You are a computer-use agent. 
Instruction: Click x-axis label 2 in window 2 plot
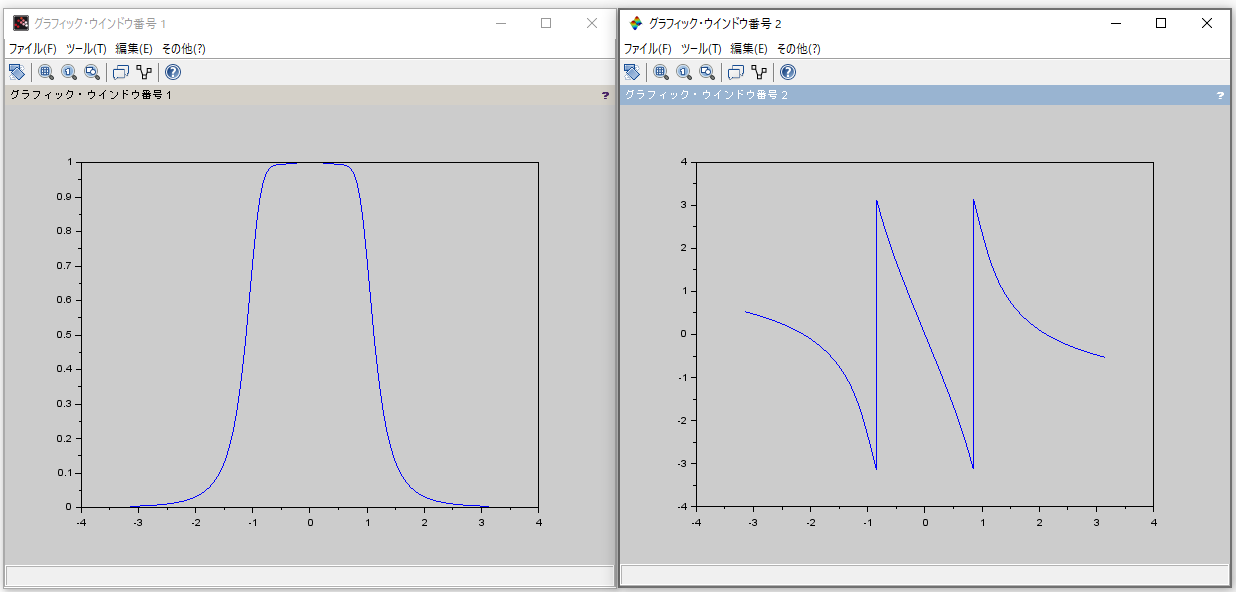pyautogui.click(x=1039, y=522)
